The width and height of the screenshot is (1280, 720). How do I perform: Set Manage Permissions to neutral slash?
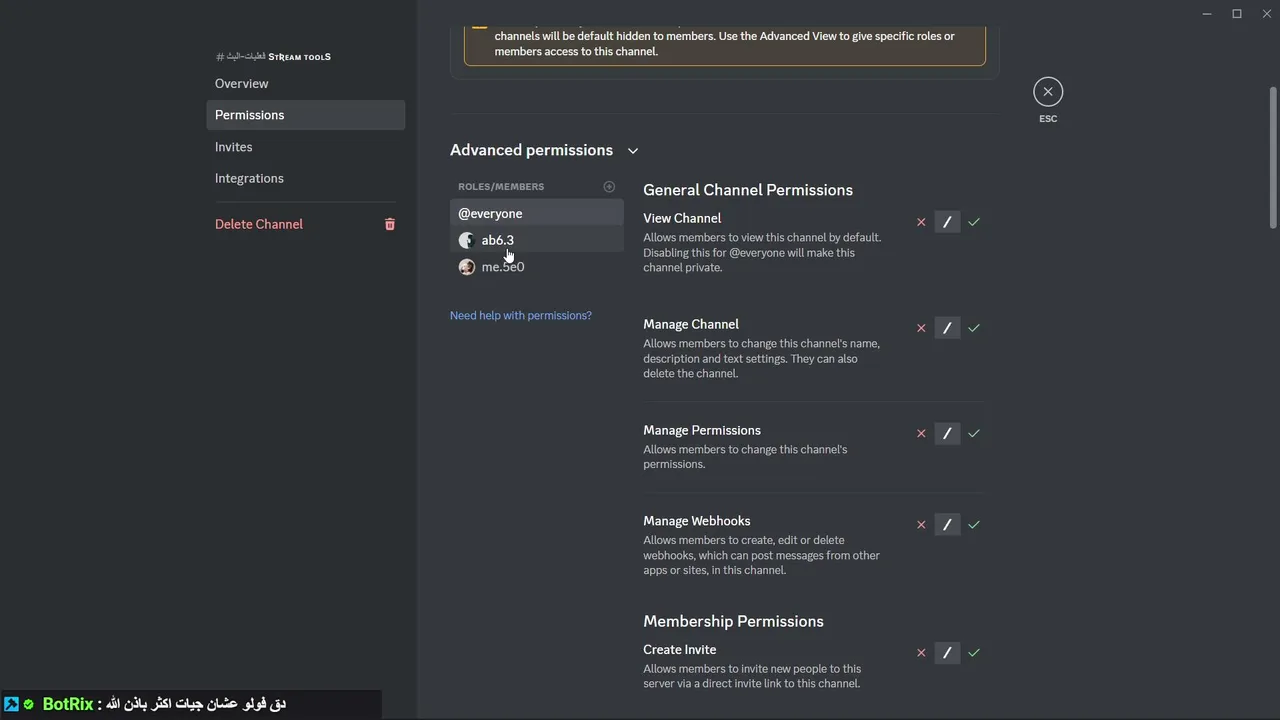coord(947,434)
